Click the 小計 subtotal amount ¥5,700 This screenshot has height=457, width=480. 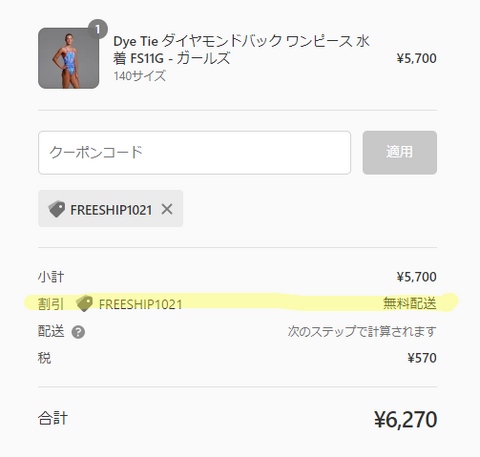[x=416, y=277]
